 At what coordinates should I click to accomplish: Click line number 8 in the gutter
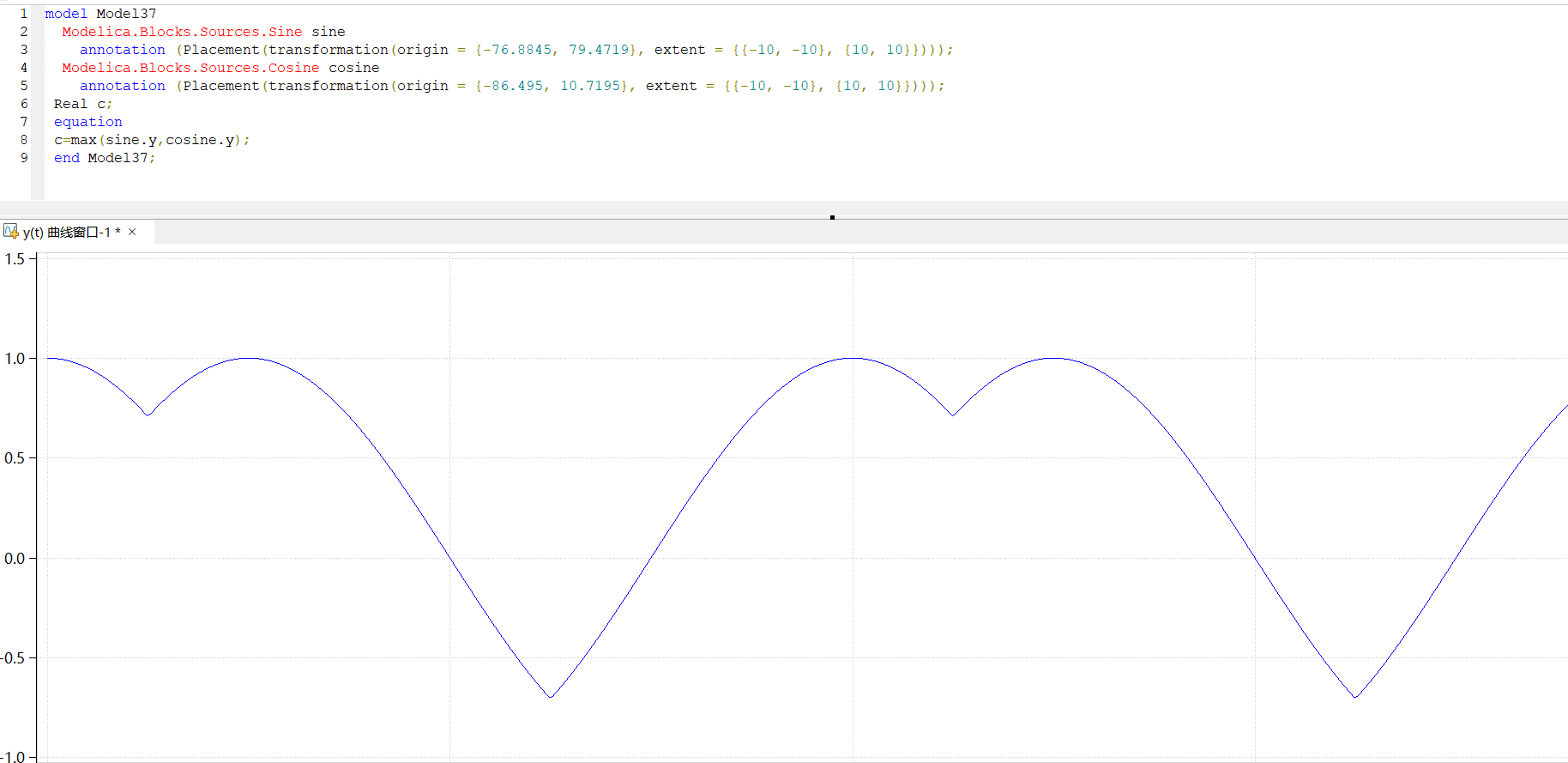(24, 140)
